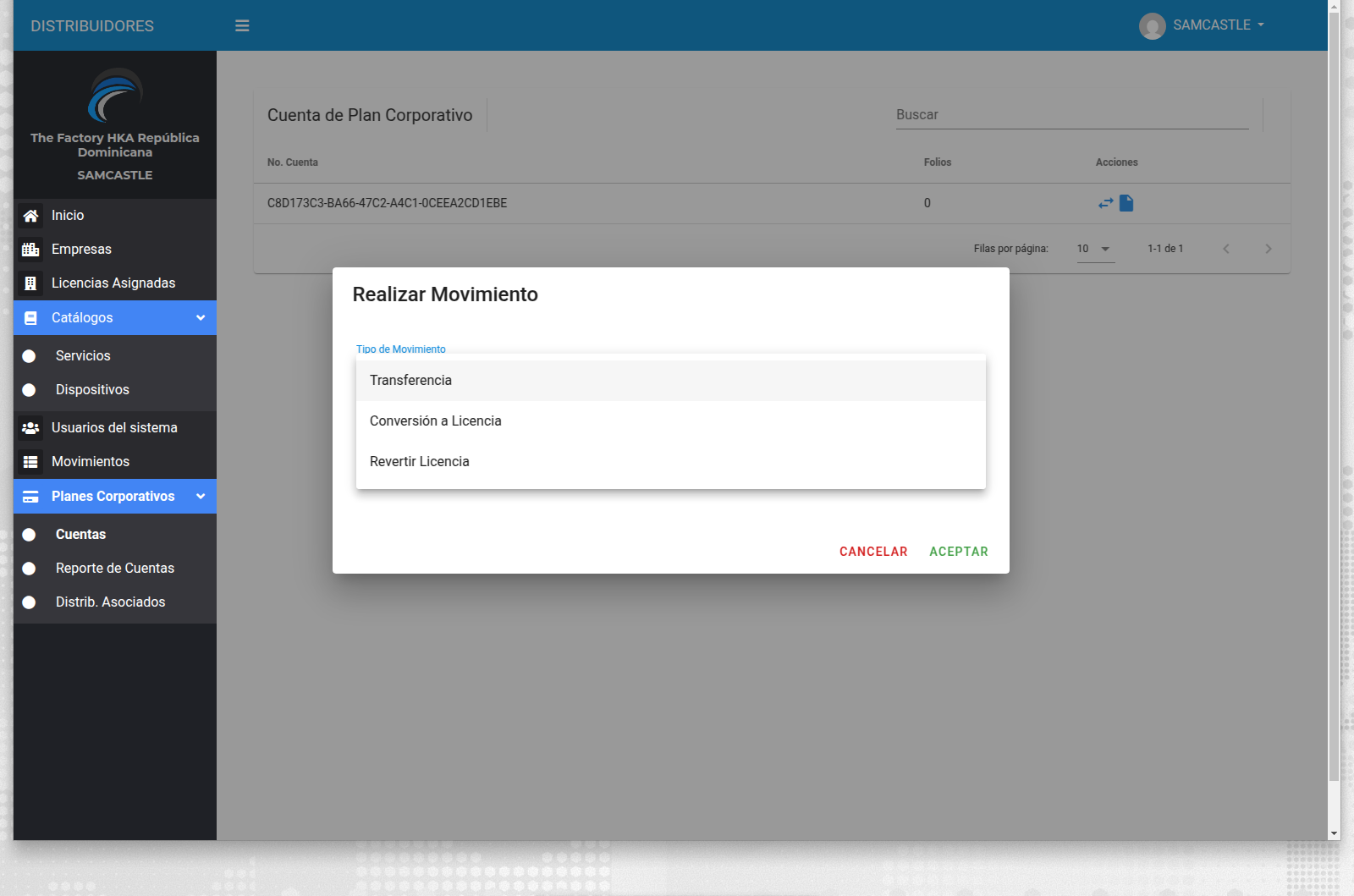Image resolution: width=1354 pixels, height=896 pixels.
Task: Click the ACEPTAR button
Action: [x=959, y=552]
